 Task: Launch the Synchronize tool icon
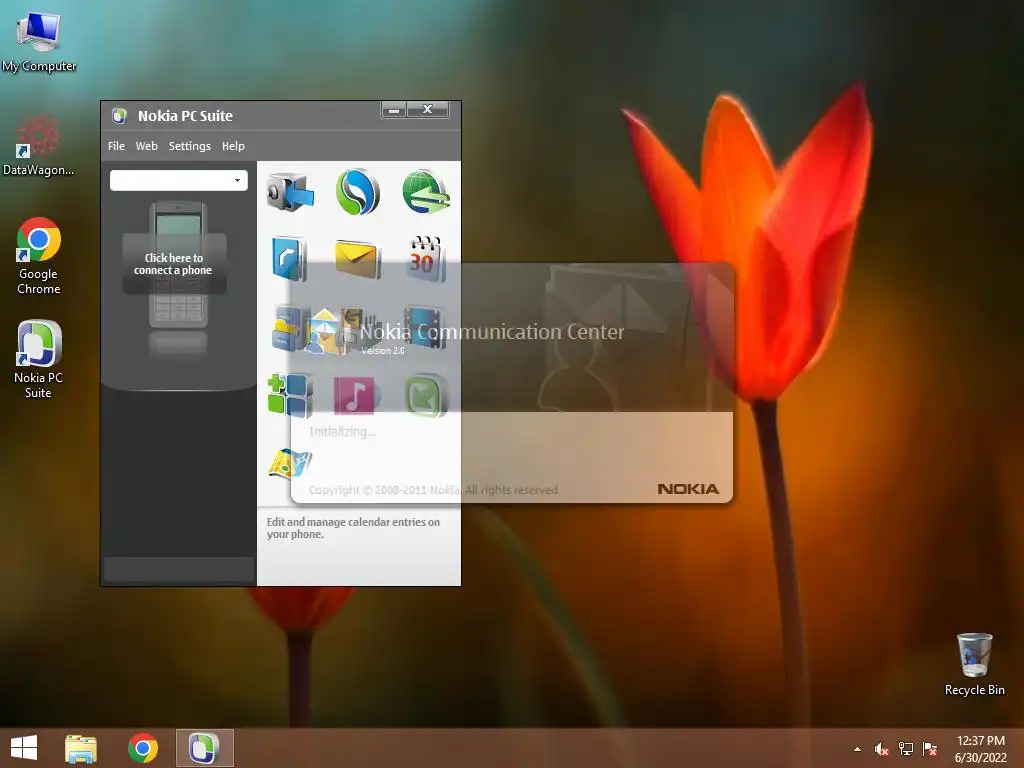(357, 192)
